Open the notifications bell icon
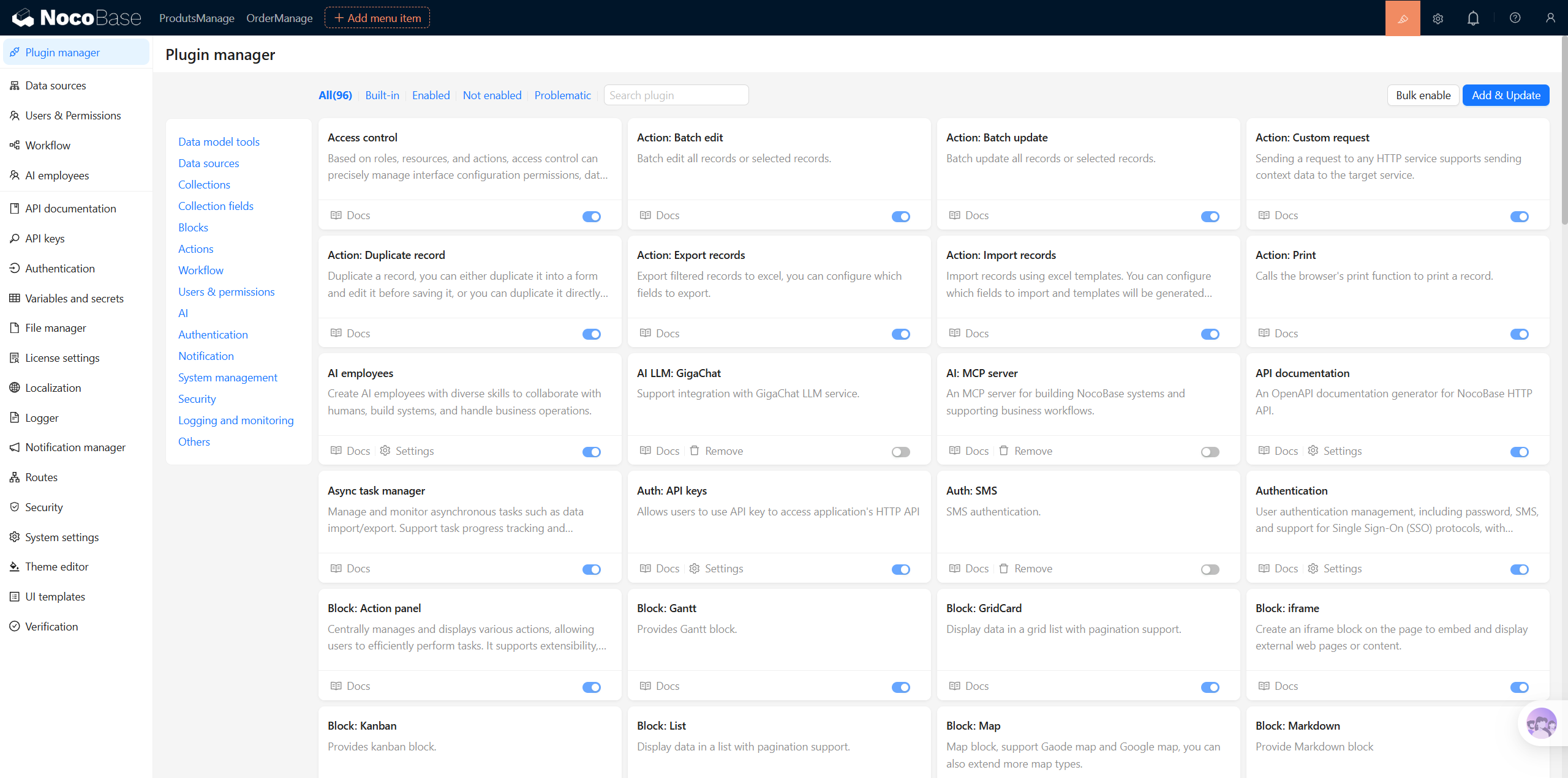The width and height of the screenshot is (1568, 778). point(1473,18)
